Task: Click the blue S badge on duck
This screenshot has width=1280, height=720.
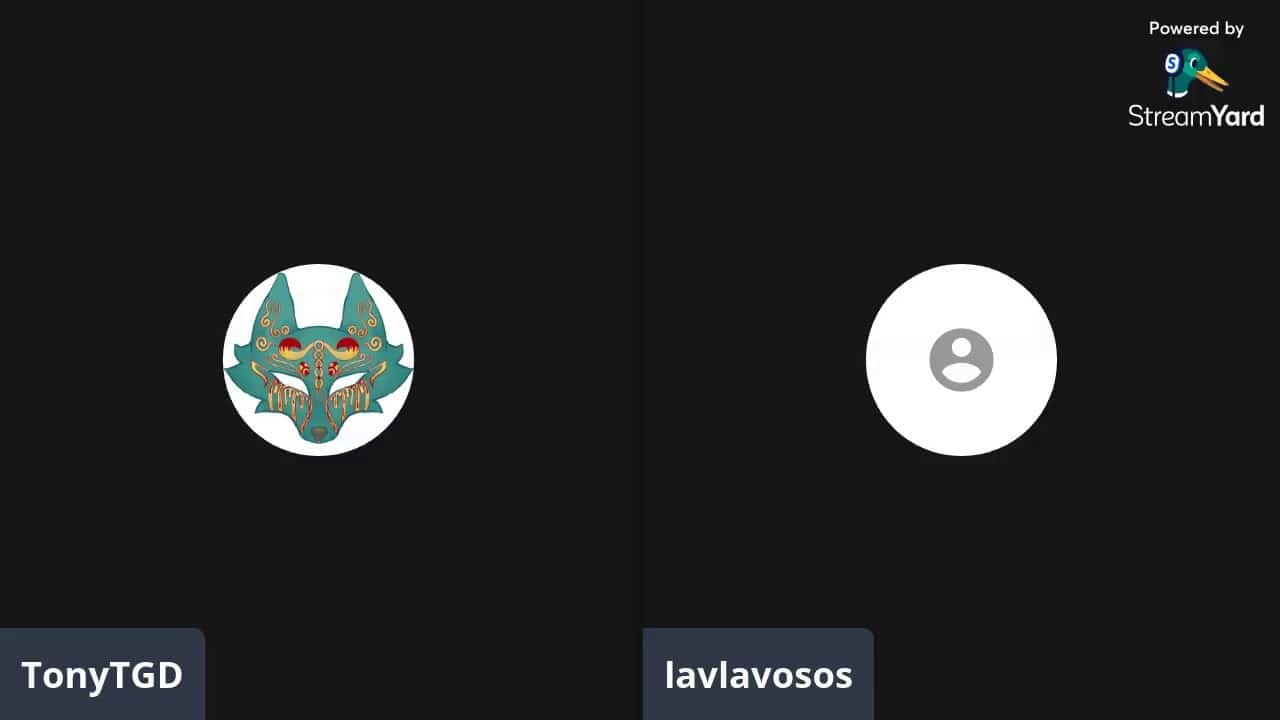Action: pos(1173,64)
